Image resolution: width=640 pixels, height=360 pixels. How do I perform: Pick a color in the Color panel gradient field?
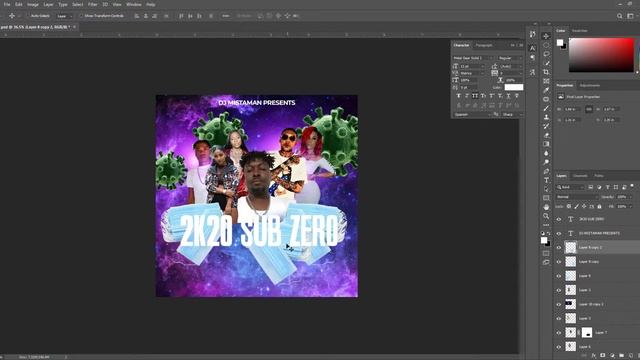click(601, 55)
